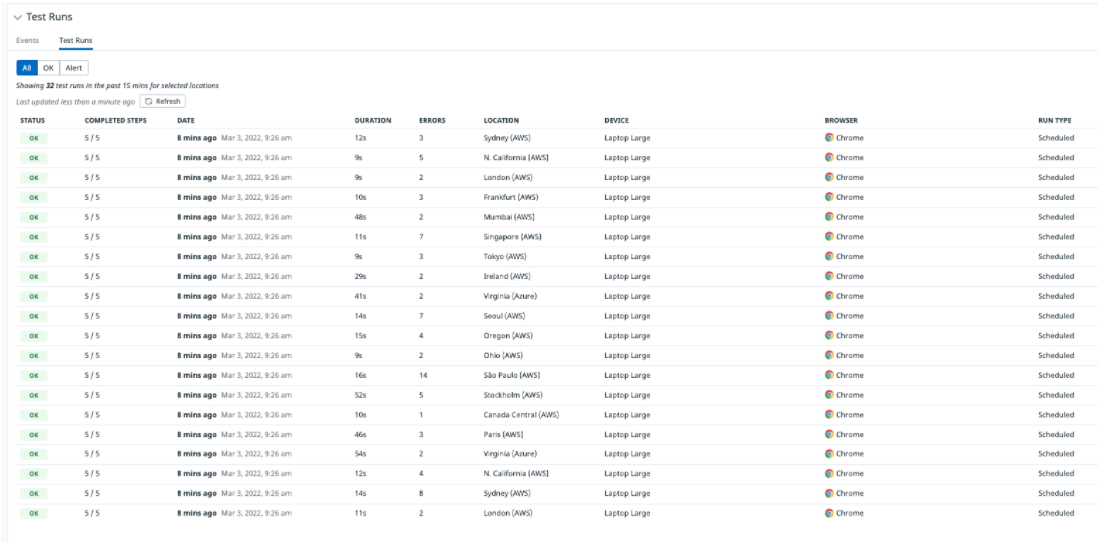The width and height of the screenshot is (1098, 543).
Task: Switch to the Events tab
Action: pyautogui.click(x=27, y=41)
